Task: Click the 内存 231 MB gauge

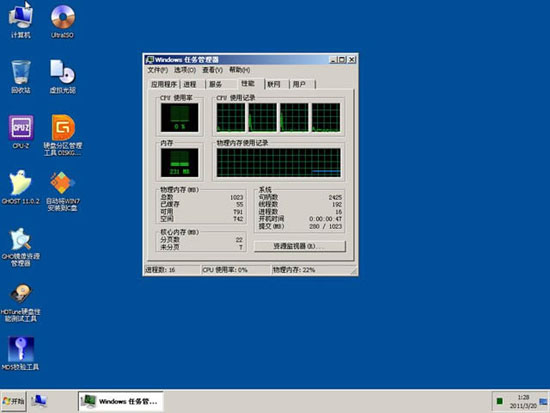Action: click(x=180, y=162)
